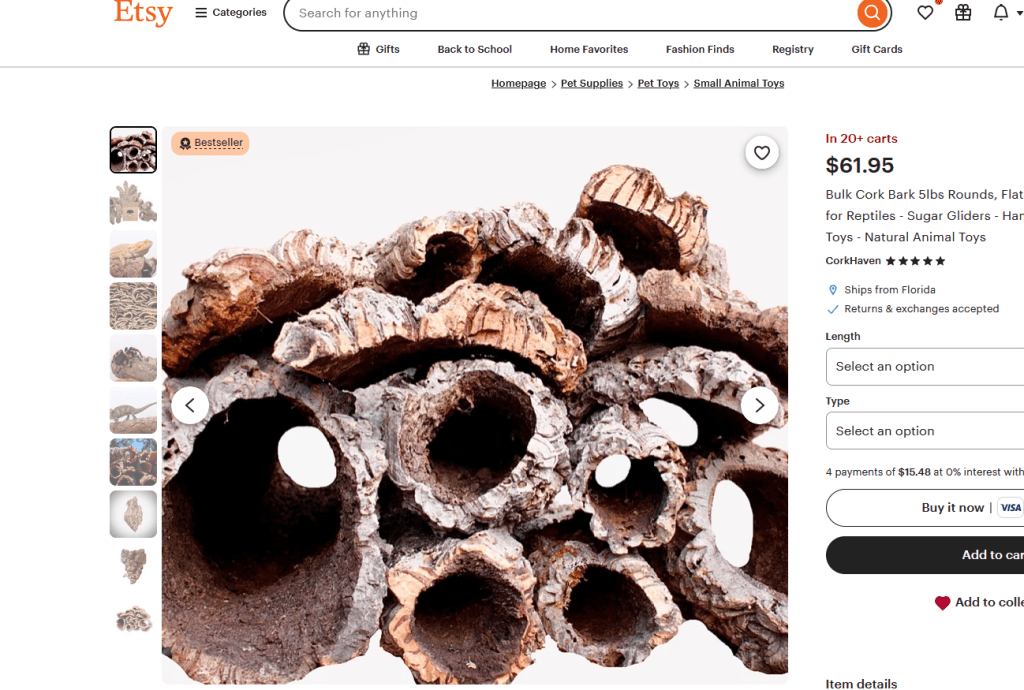Click the Etsy logo
This screenshot has width=1024, height=690.
click(x=143, y=13)
